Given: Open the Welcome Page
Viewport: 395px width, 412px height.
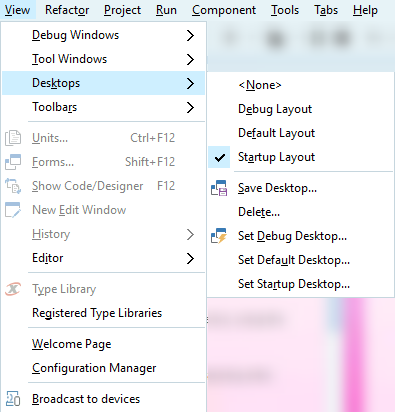Looking at the screenshot, I should click(103, 344).
